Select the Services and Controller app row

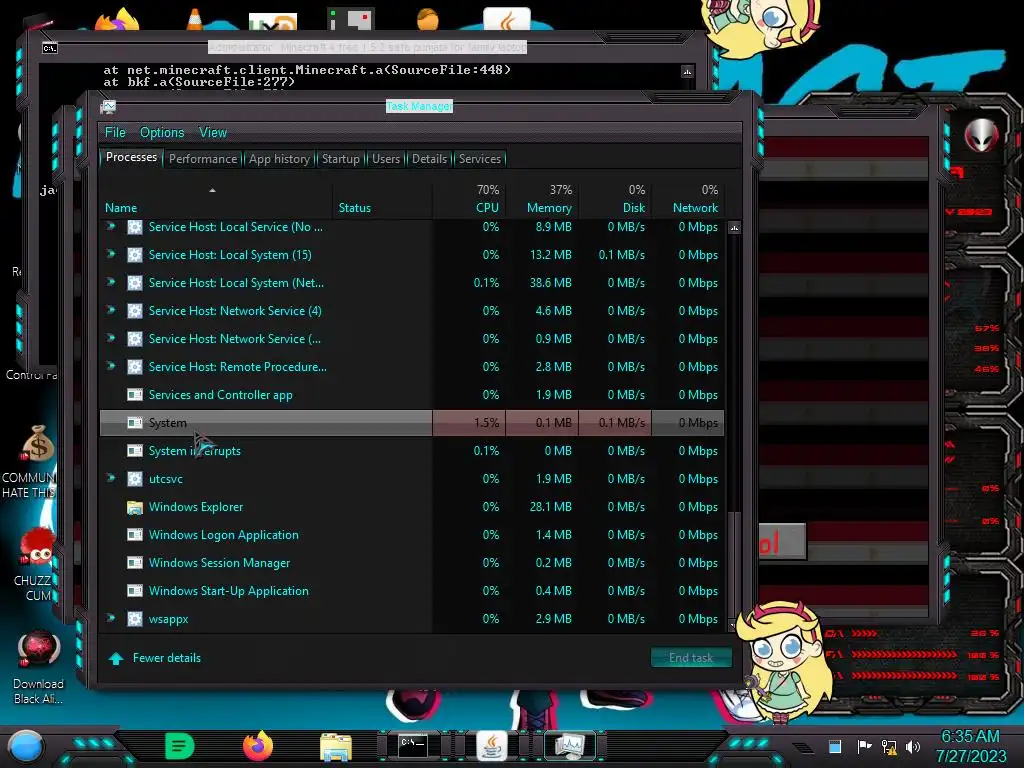(411, 394)
